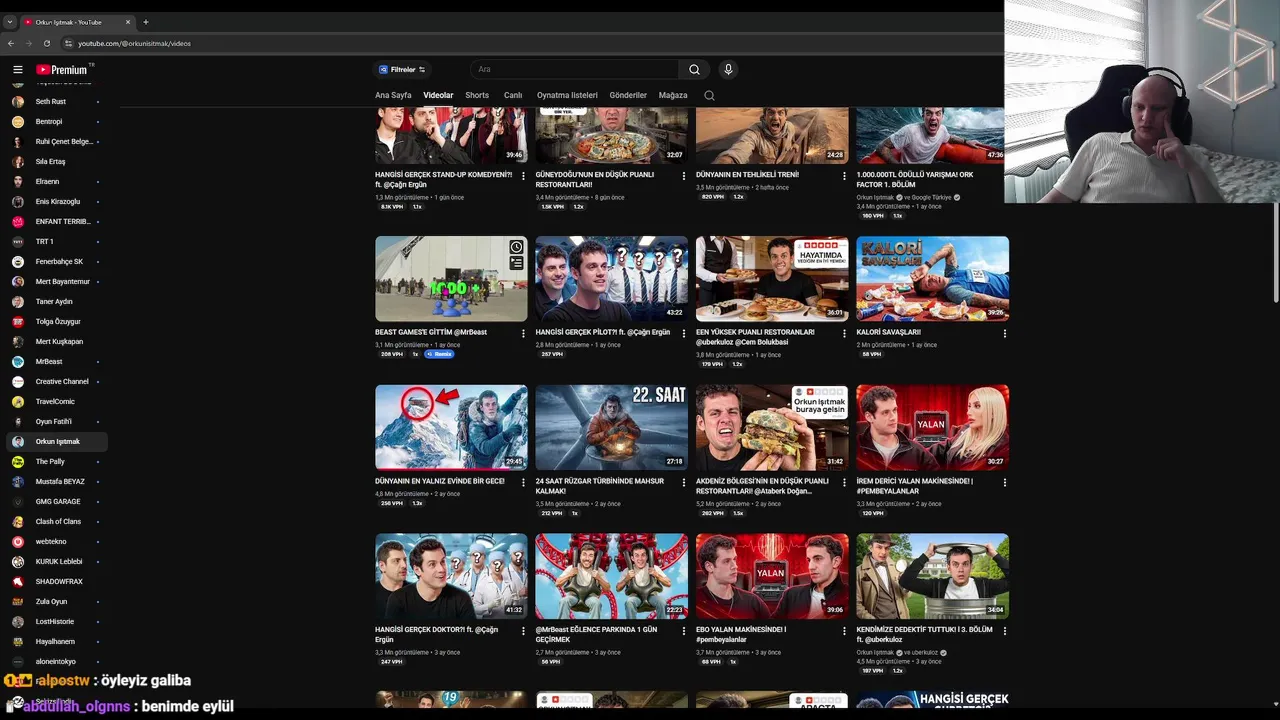Open video title GÜNEYDOĞU'NUN EN DÜŞÜK PUANLI RESTORANLARI

pyautogui.click(x=594, y=179)
